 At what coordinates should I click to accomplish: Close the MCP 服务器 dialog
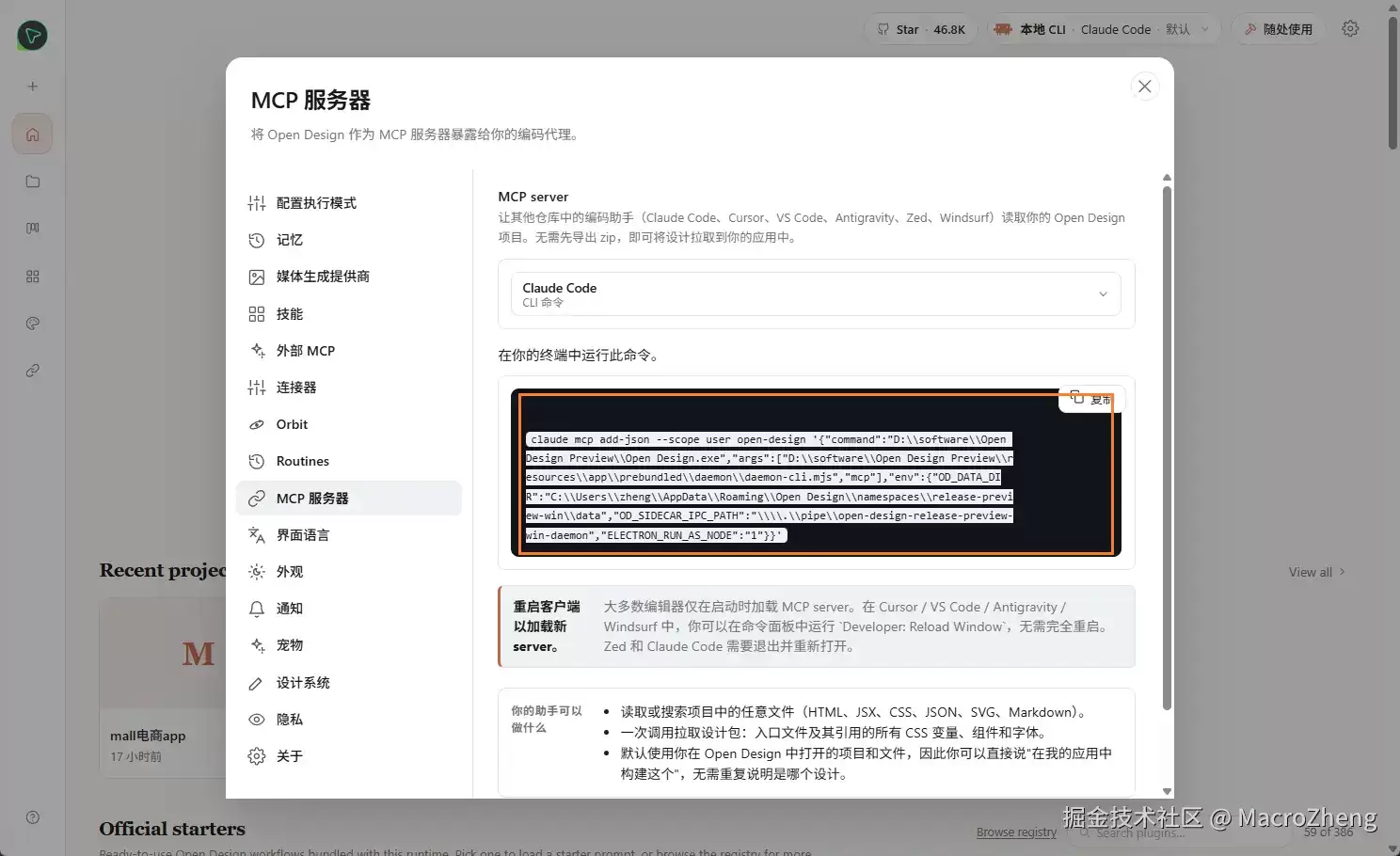[x=1144, y=87]
